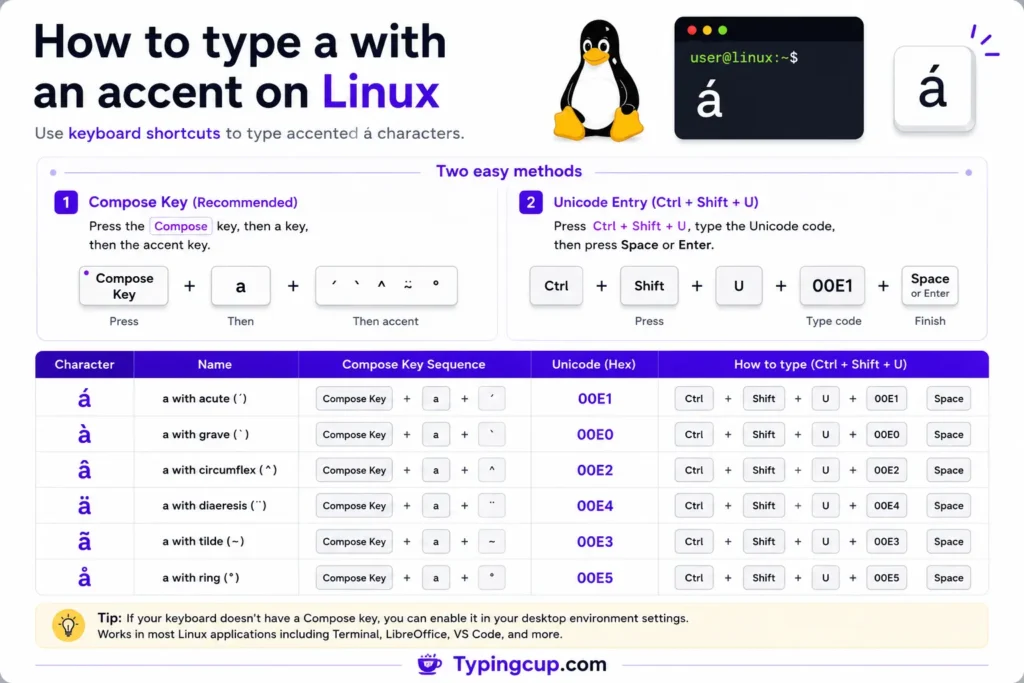Click the 'Compose Key (Recommended)' heading

click(193, 202)
